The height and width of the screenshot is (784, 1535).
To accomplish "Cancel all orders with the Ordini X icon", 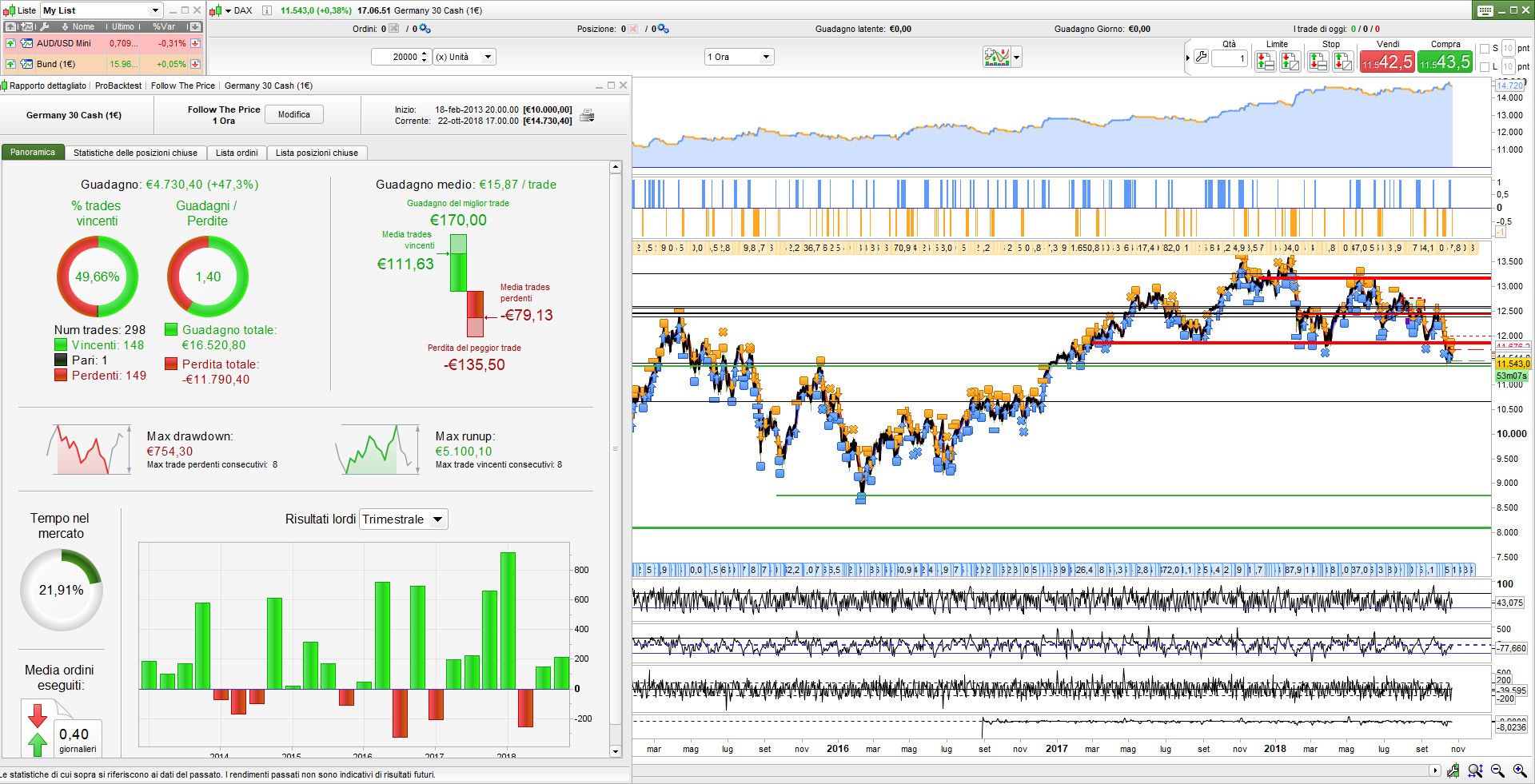I will (393, 29).
